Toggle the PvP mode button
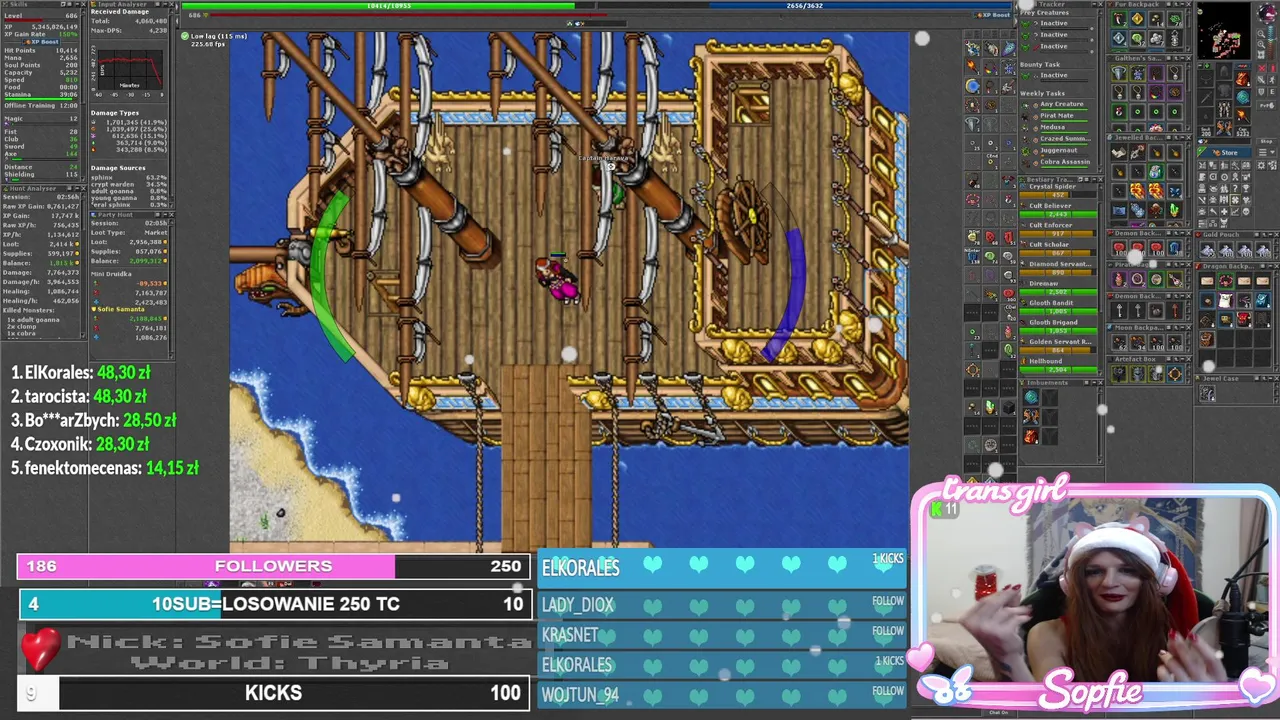The image size is (1280, 720). pyautogui.click(x=1266, y=106)
